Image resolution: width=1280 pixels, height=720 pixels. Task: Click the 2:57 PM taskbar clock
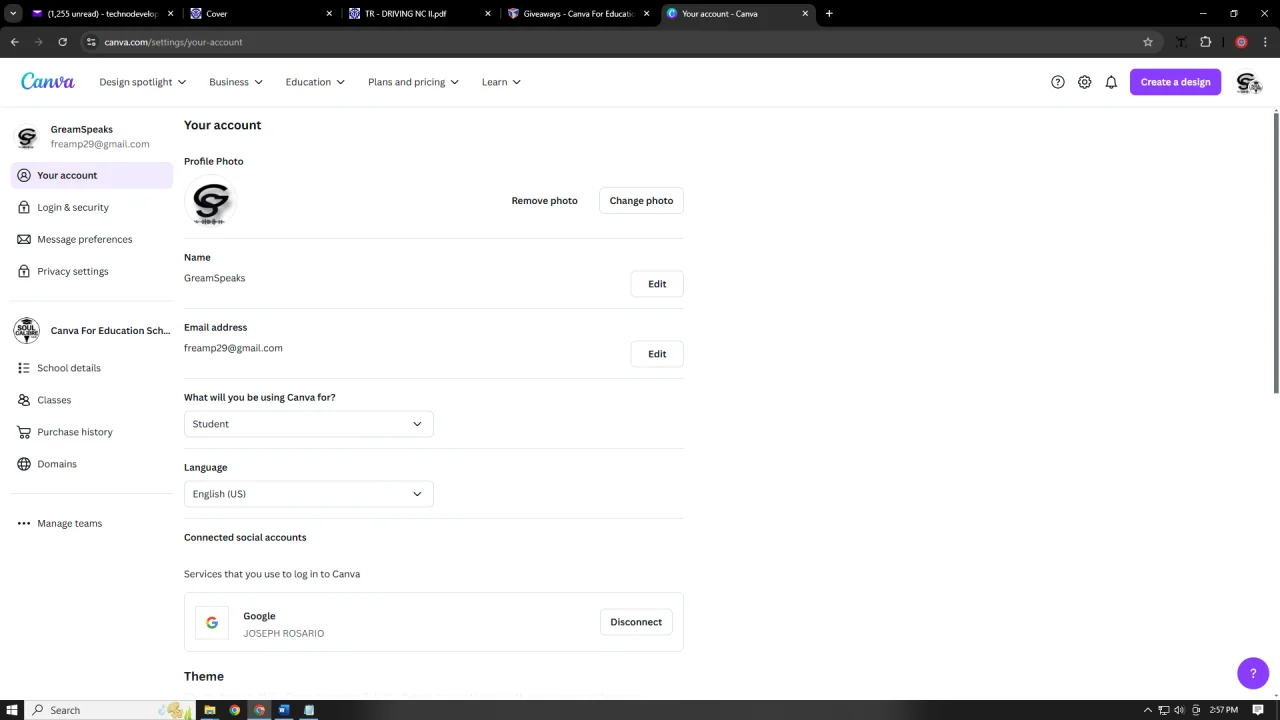[x=1224, y=710]
